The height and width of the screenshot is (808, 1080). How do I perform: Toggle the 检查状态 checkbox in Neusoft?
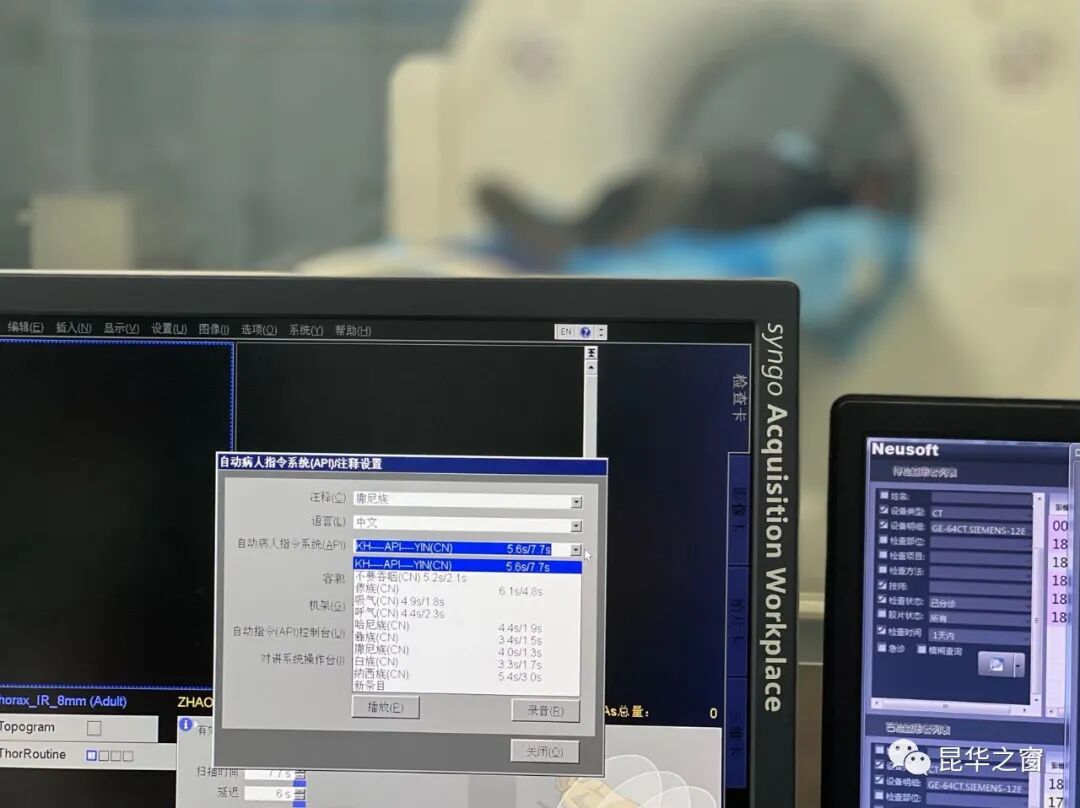pos(882,600)
